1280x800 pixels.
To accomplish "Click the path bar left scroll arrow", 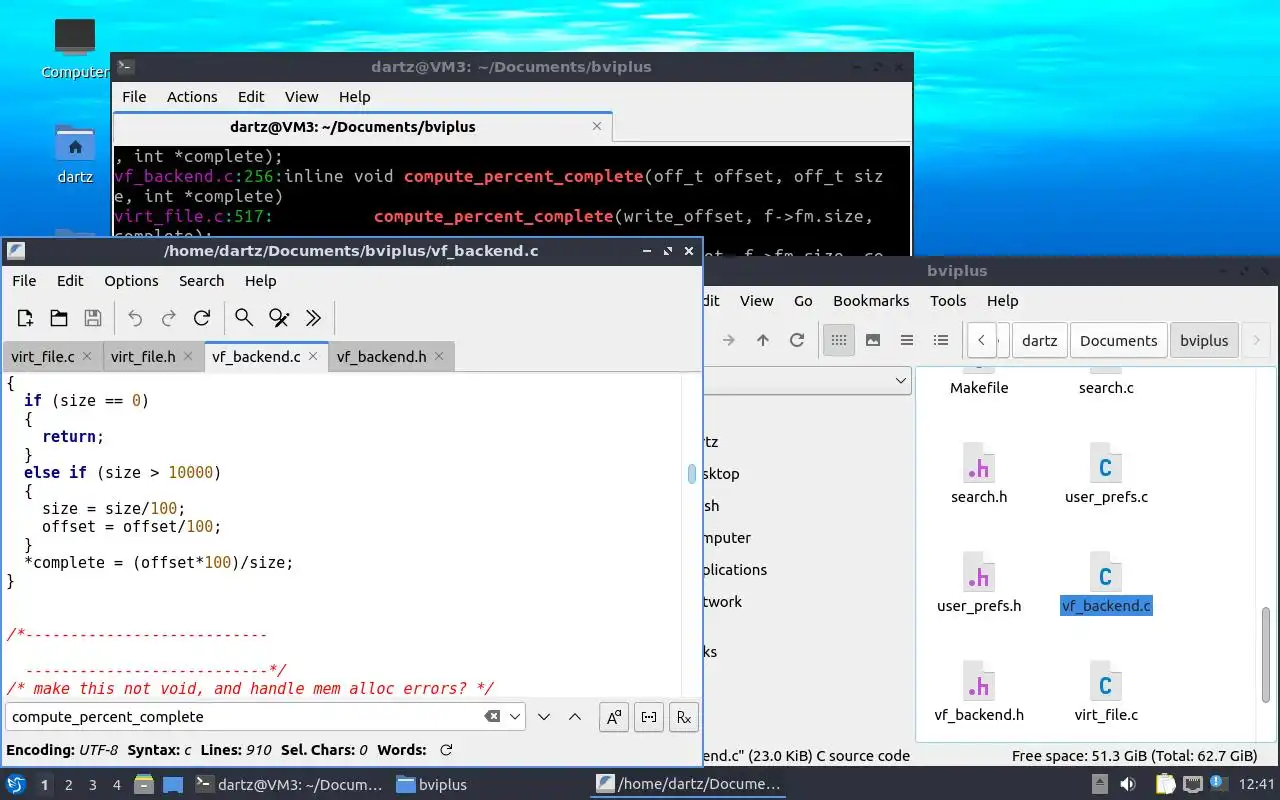I will tap(982, 340).
